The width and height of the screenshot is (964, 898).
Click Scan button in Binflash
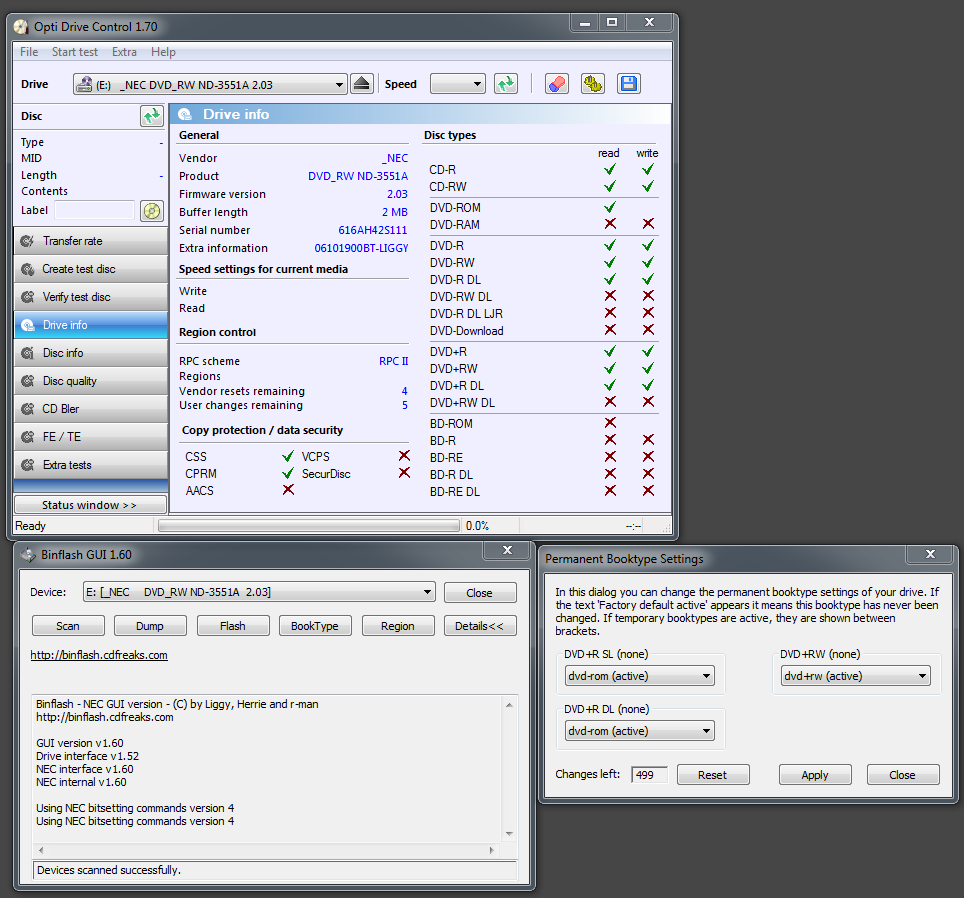(x=68, y=626)
